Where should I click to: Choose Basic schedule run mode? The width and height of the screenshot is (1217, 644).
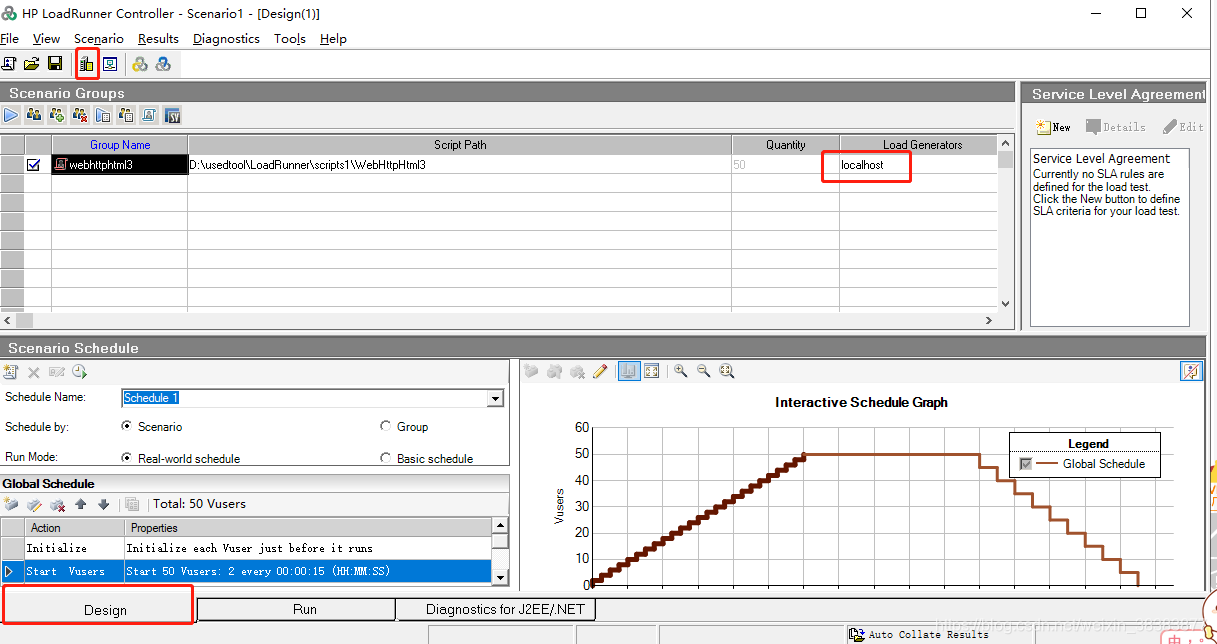(x=386, y=458)
